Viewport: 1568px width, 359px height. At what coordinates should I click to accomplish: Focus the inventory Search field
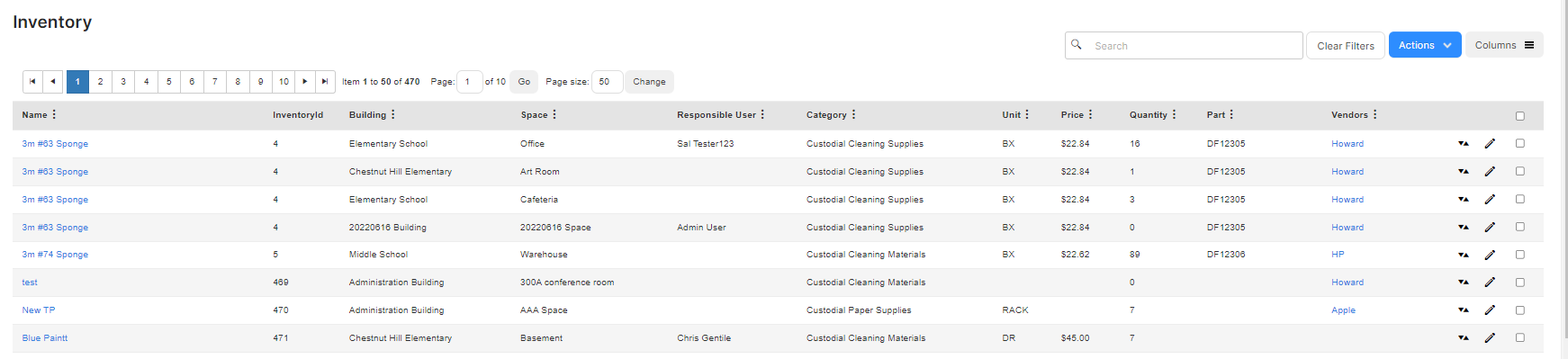coord(1184,46)
